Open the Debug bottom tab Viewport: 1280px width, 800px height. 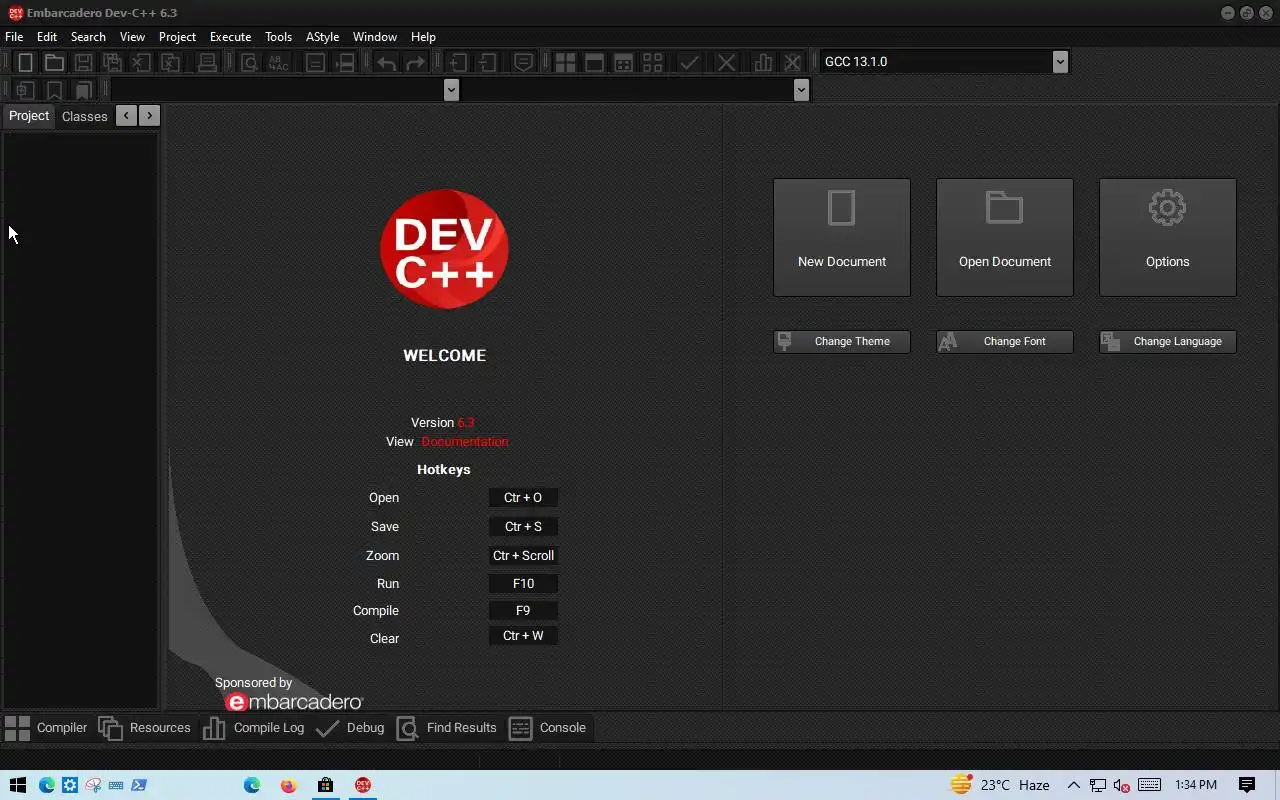coord(350,728)
